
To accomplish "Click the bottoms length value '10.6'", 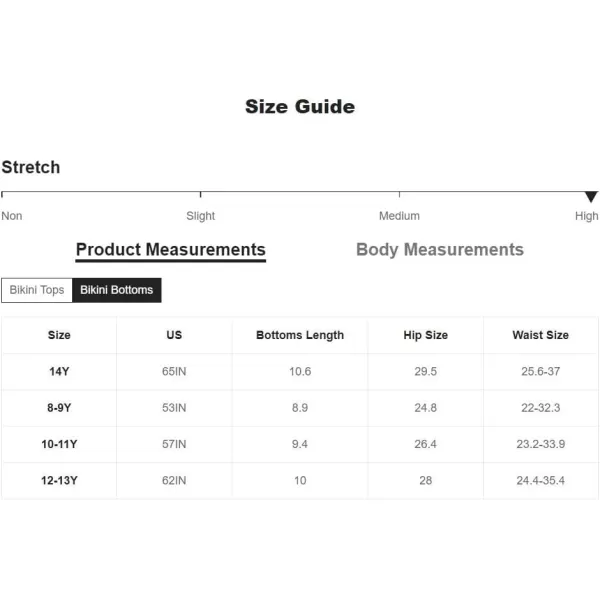I will [300, 371].
